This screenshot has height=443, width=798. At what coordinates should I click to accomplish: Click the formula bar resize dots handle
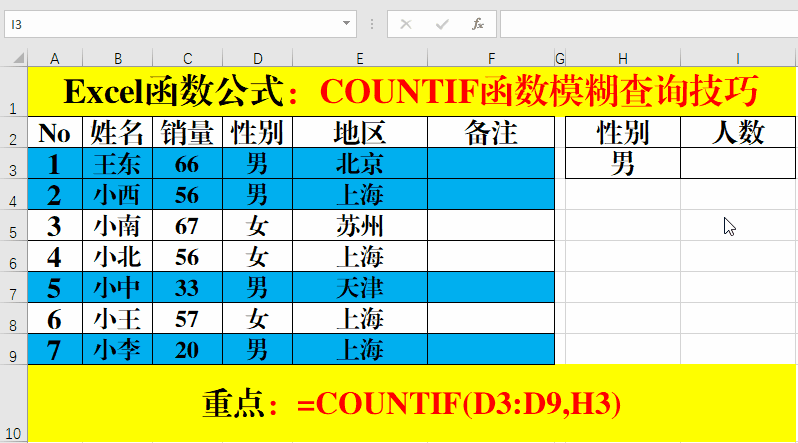(372, 24)
